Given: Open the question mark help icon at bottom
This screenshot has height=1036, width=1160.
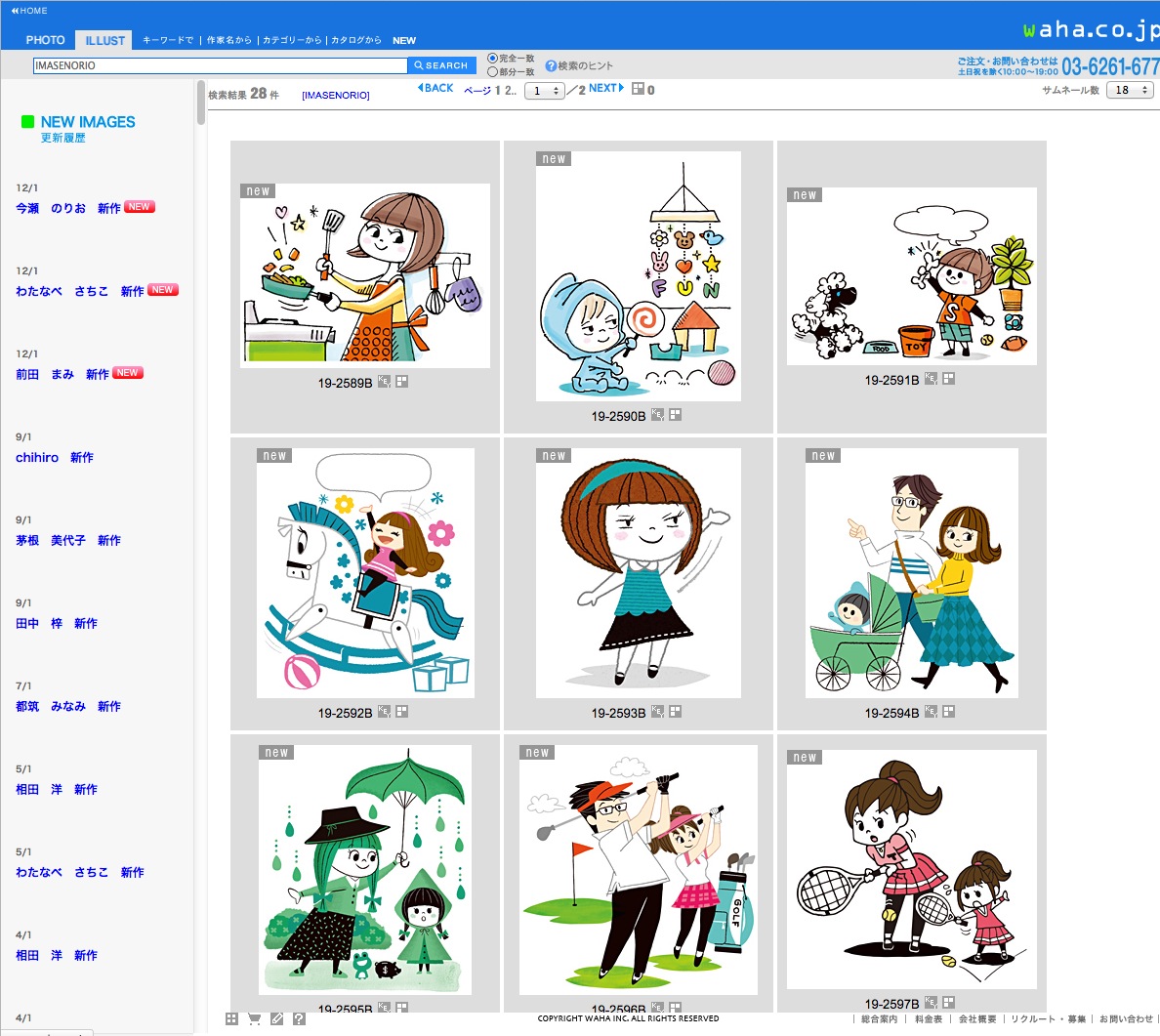Looking at the screenshot, I should click(x=299, y=1018).
